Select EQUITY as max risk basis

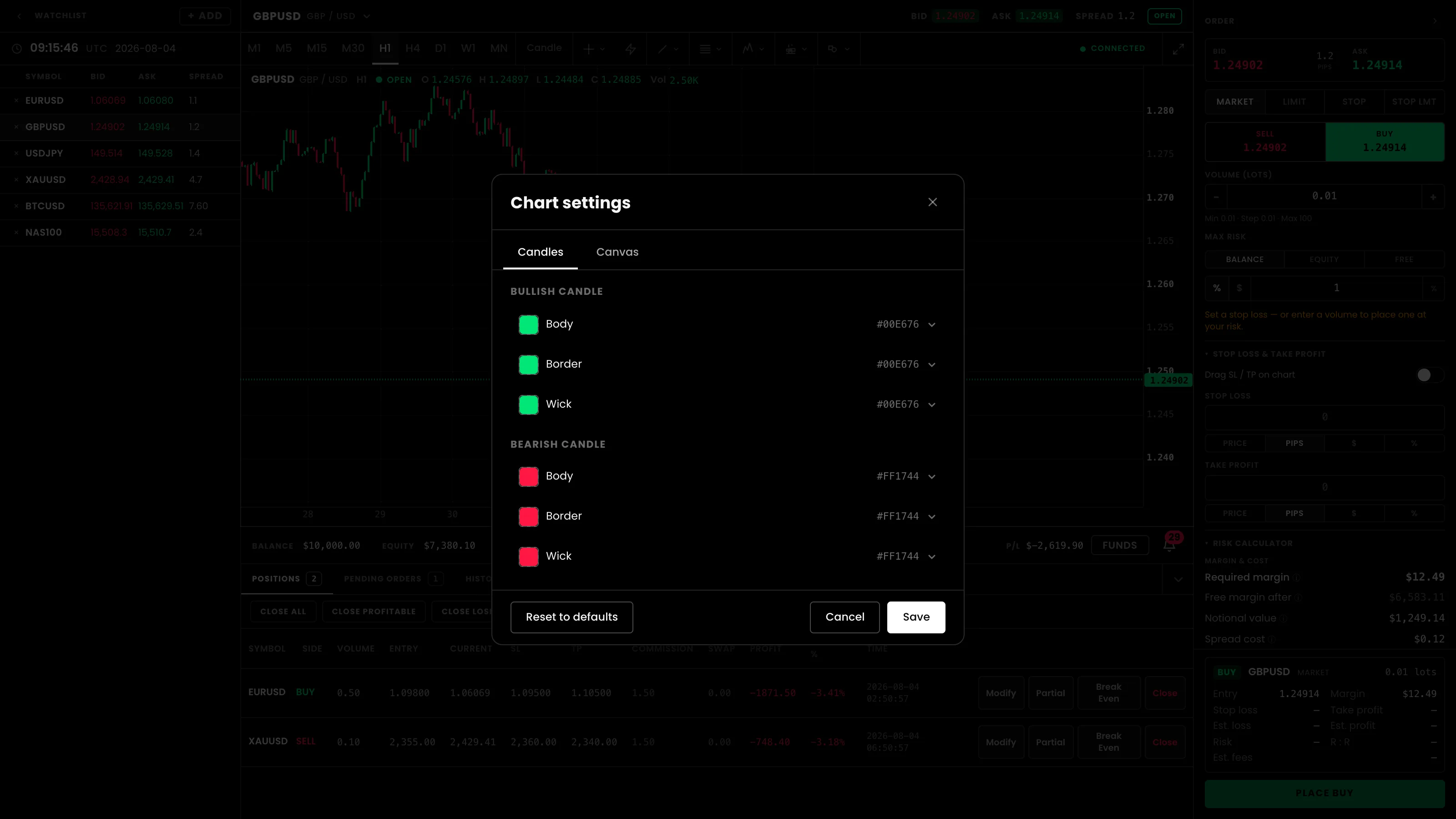click(x=1325, y=259)
